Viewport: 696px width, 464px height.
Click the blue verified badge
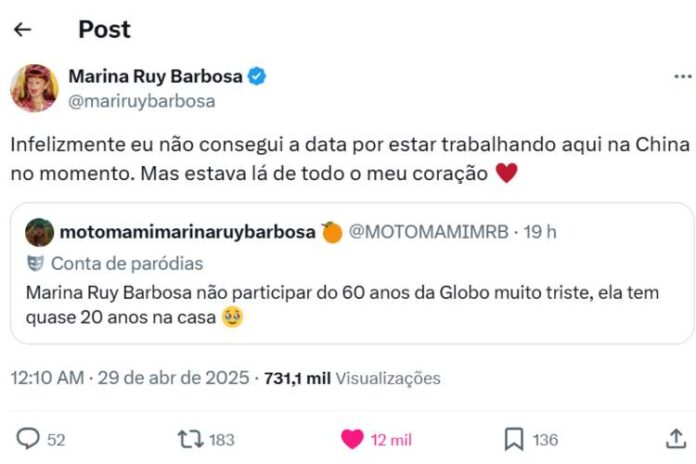(257, 76)
